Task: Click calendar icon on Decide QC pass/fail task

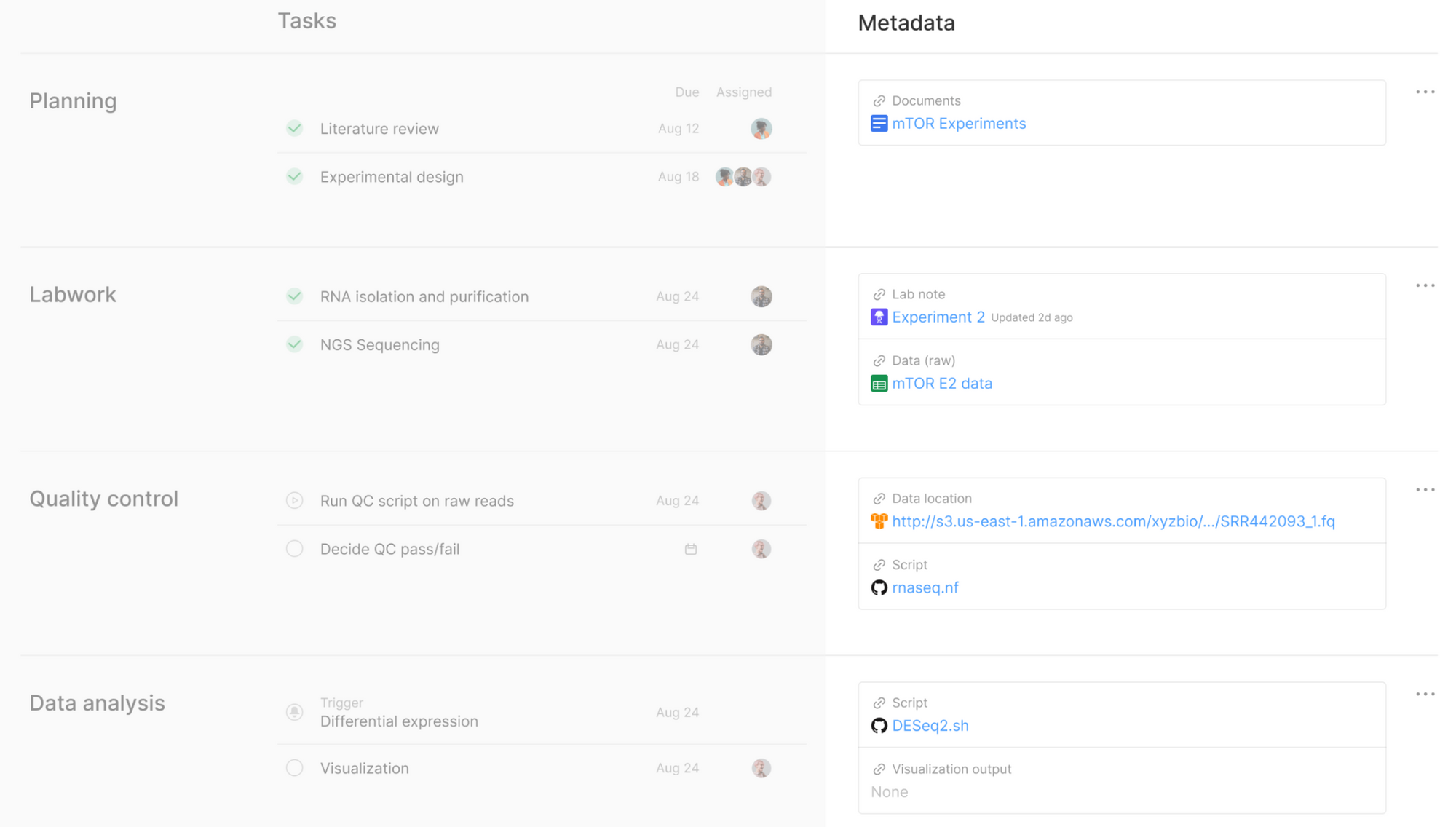Action: click(690, 549)
